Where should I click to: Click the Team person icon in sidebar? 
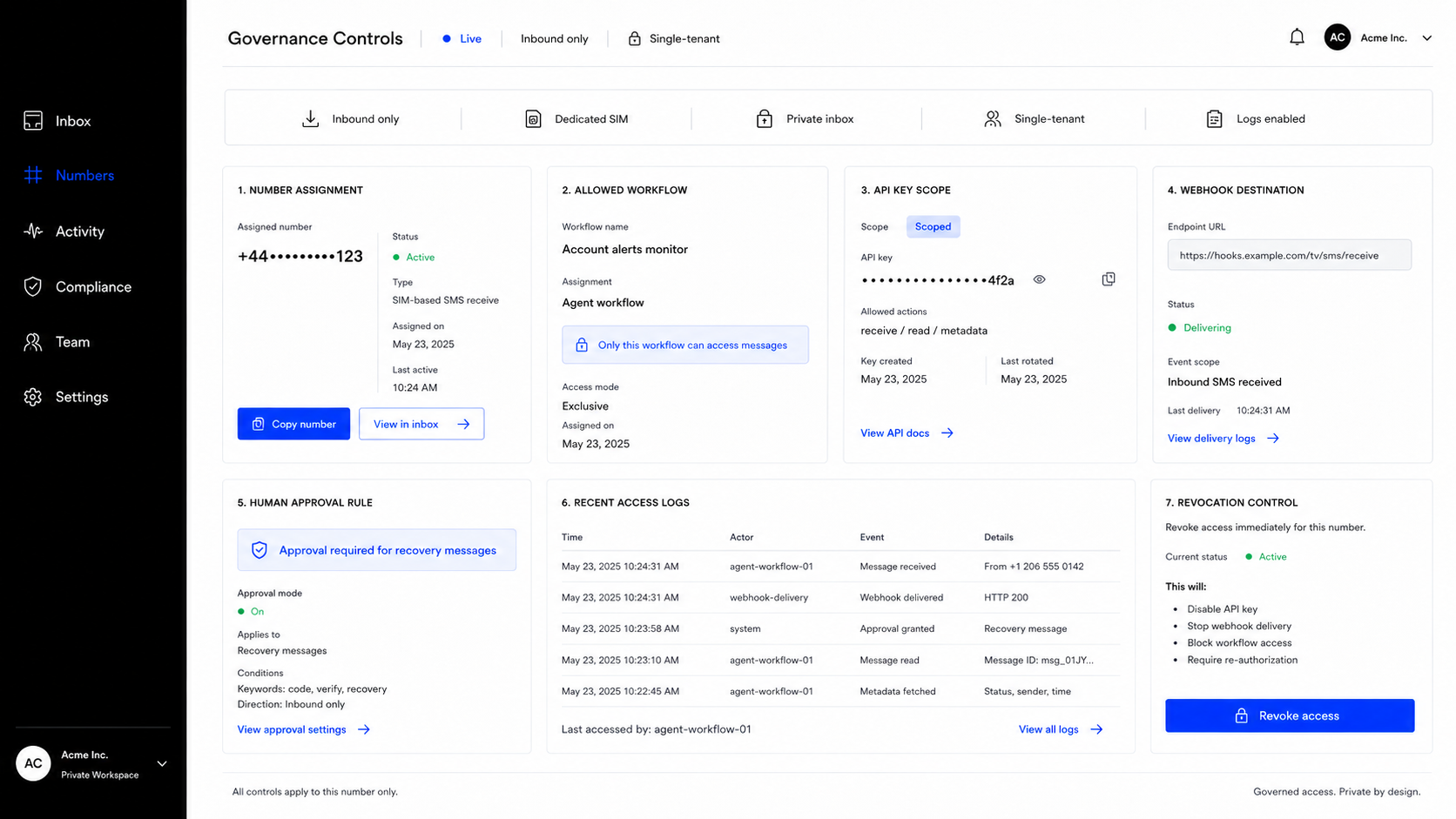pyautogui.click(x=33, y=342)
